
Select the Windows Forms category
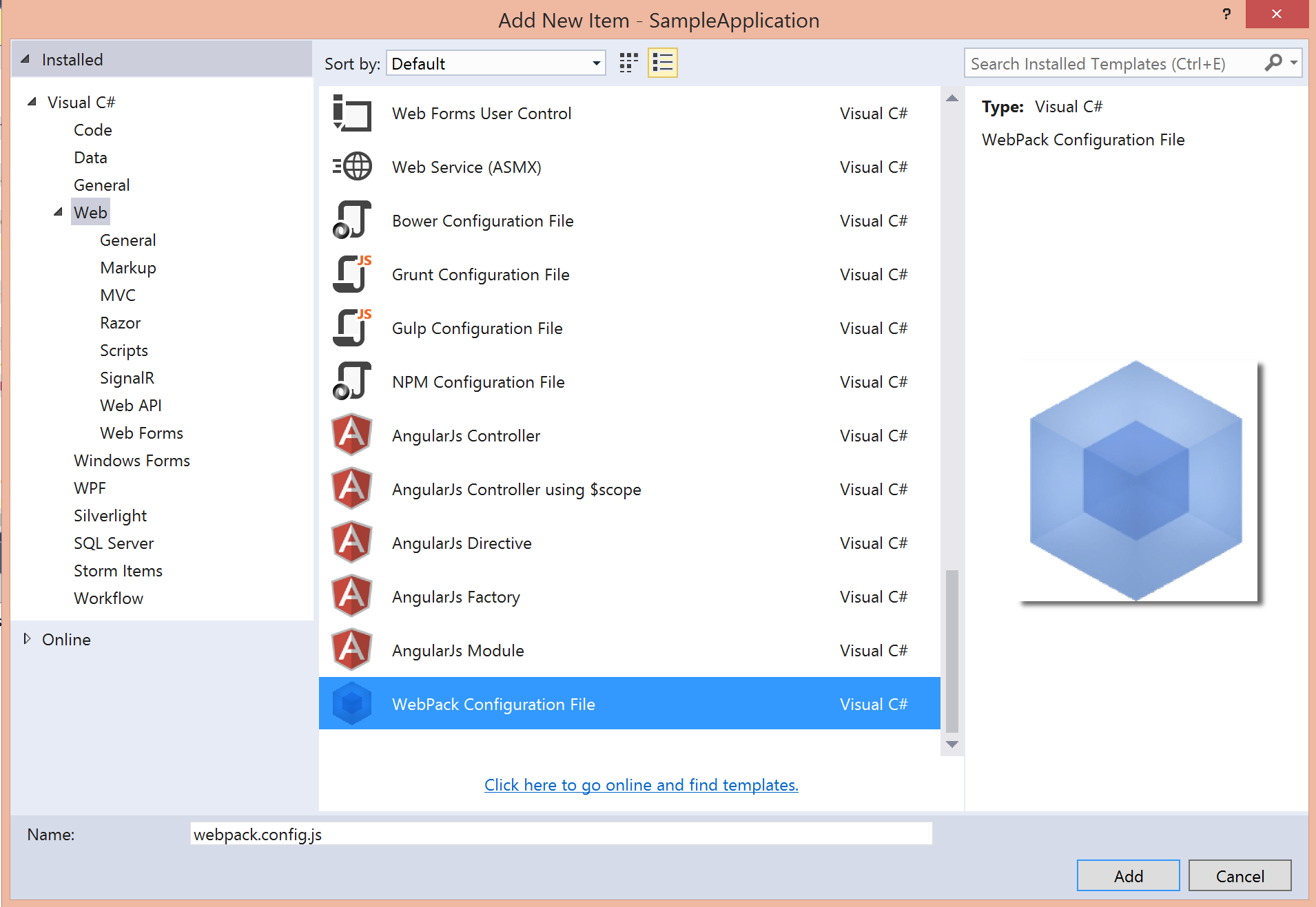(132, 460)
